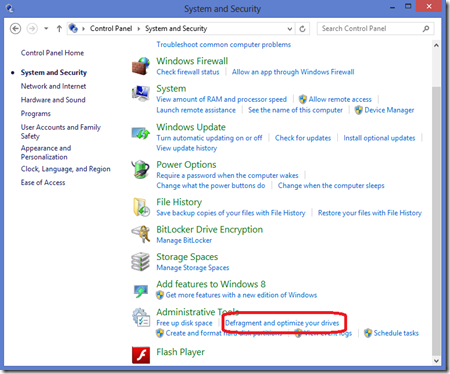This screenshot has width=450, height=374.
Task: Click Change when the computer sleeps
Action: [331, 186]
